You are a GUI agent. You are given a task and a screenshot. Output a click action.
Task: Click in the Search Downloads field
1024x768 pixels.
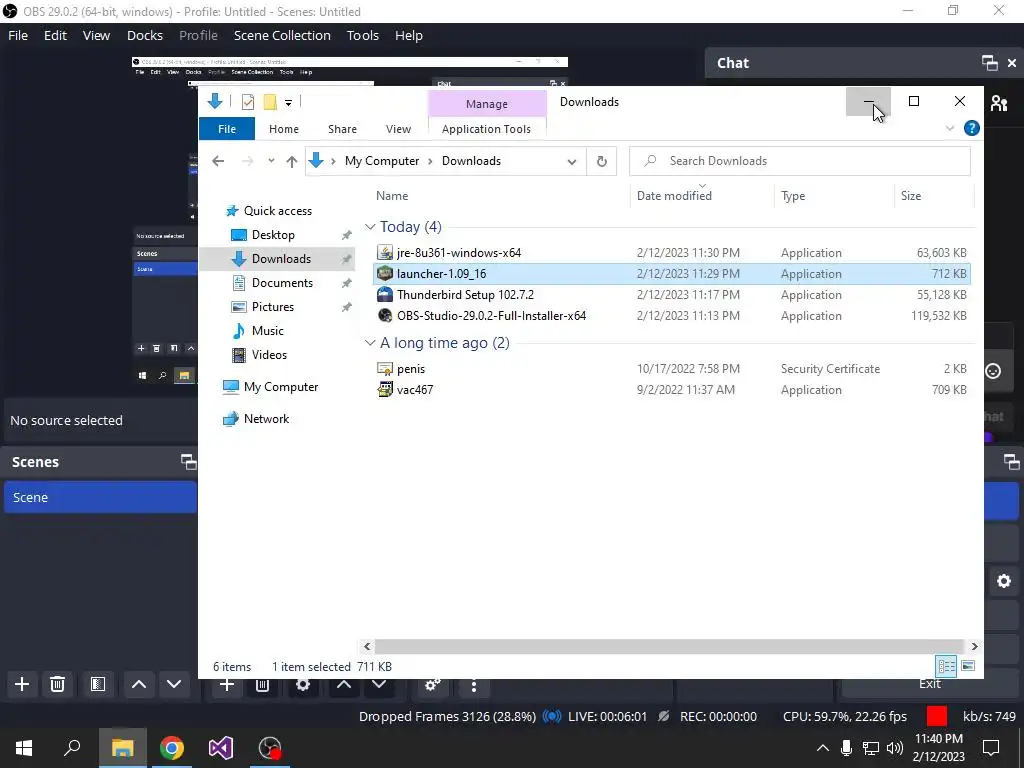click(x=799, y=161)
